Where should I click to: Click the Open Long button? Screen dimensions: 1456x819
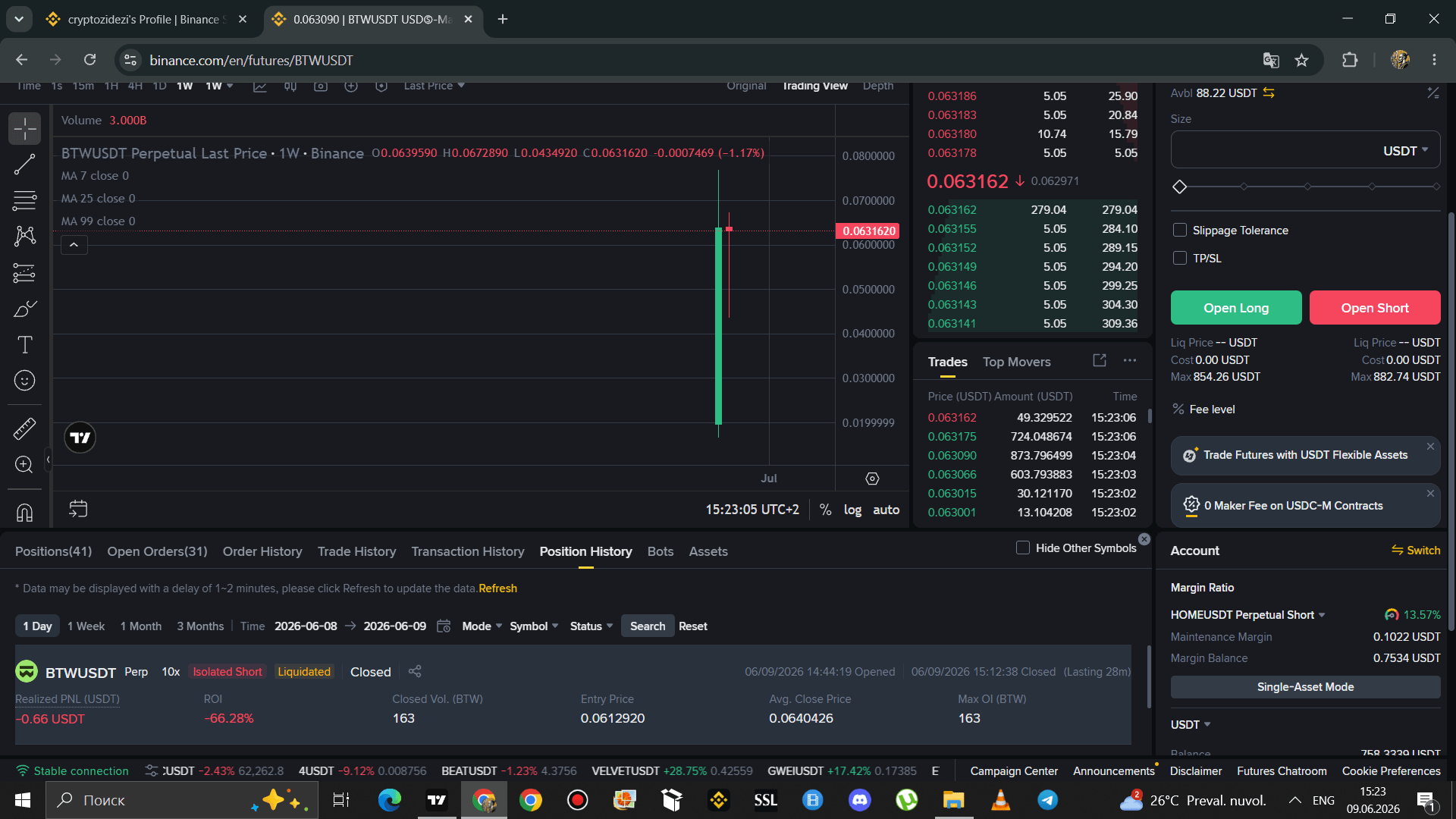point(1236,307)
